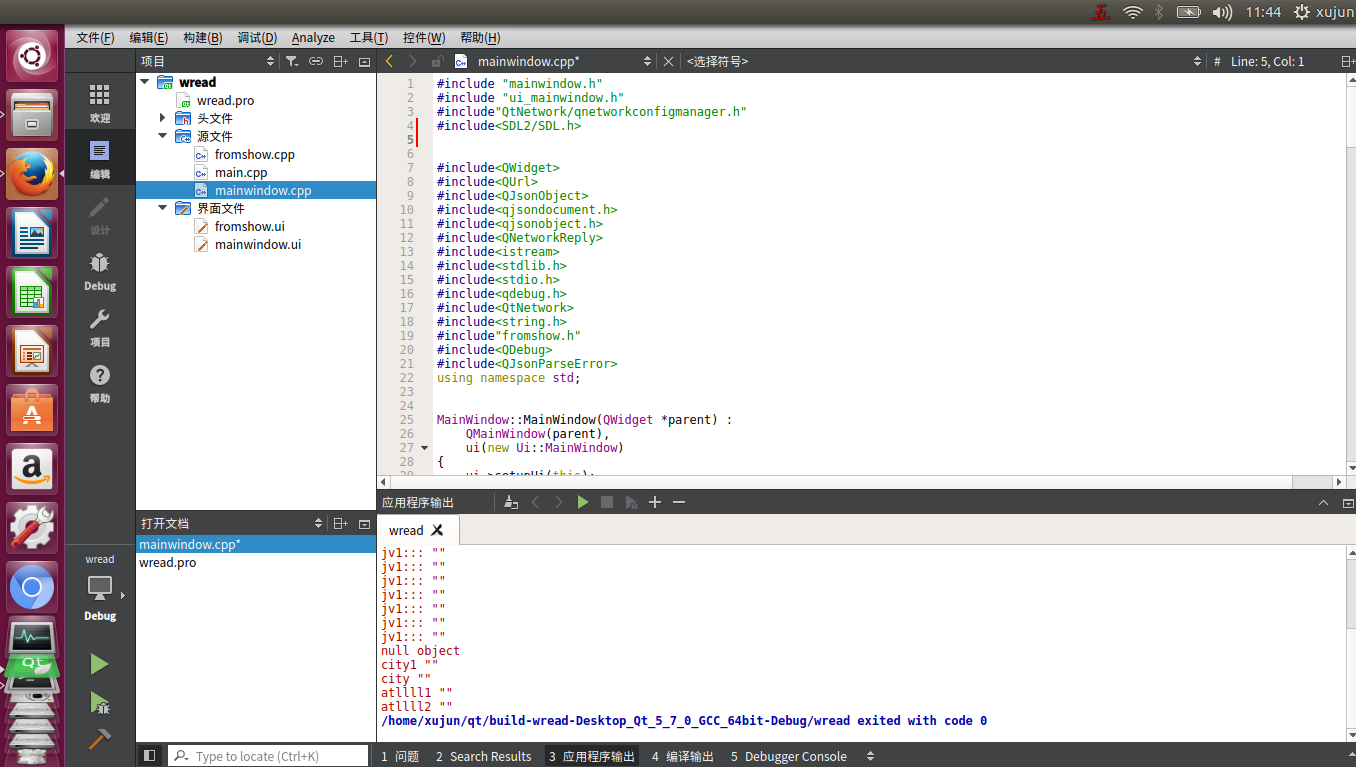This screenshot has width=1356, height=767.
Task: Switch to the 5 Debugger Console pane
Action: [x=789, y=756]
